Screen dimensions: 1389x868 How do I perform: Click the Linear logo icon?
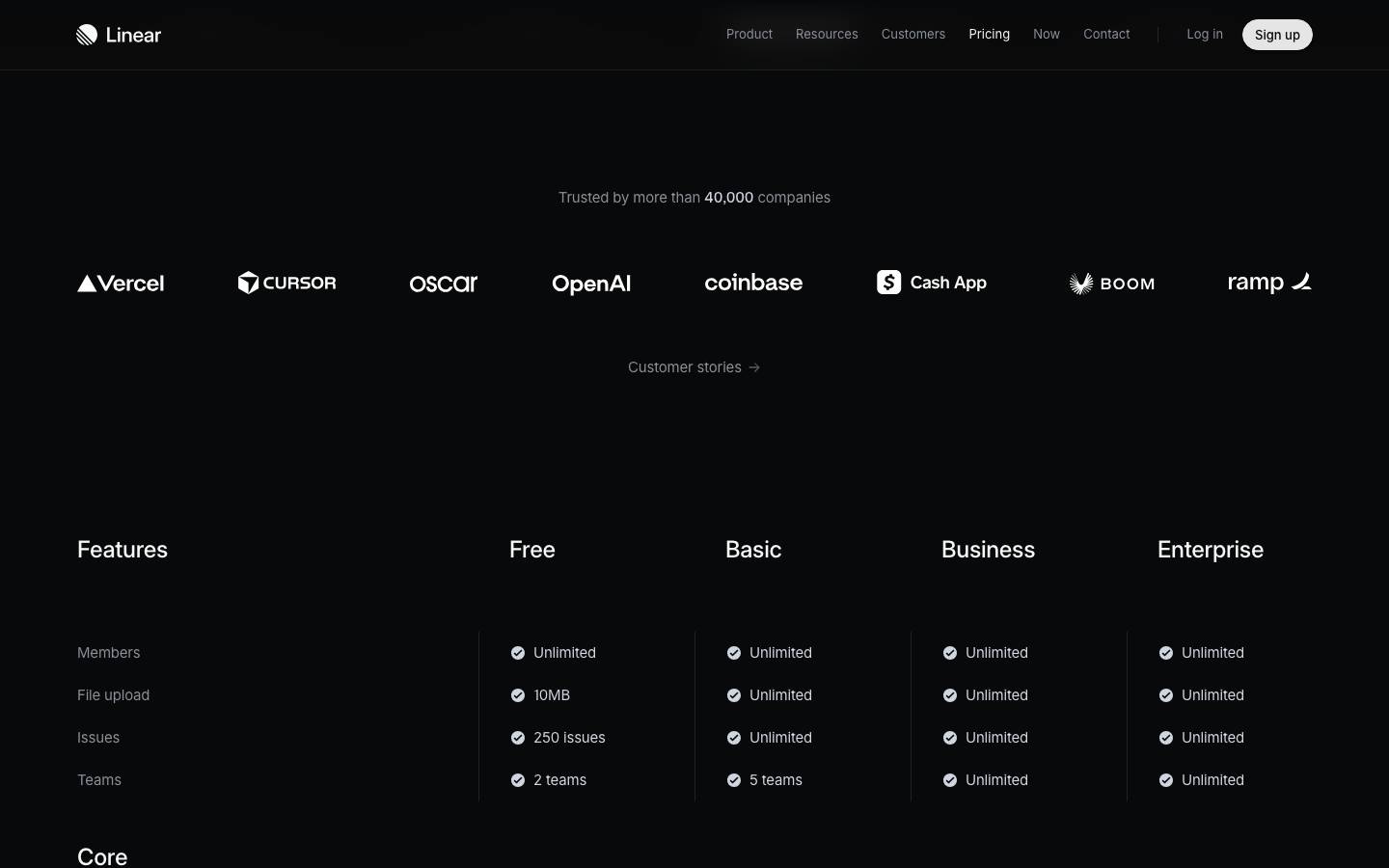pyautogui.click(x=87, y=35)
